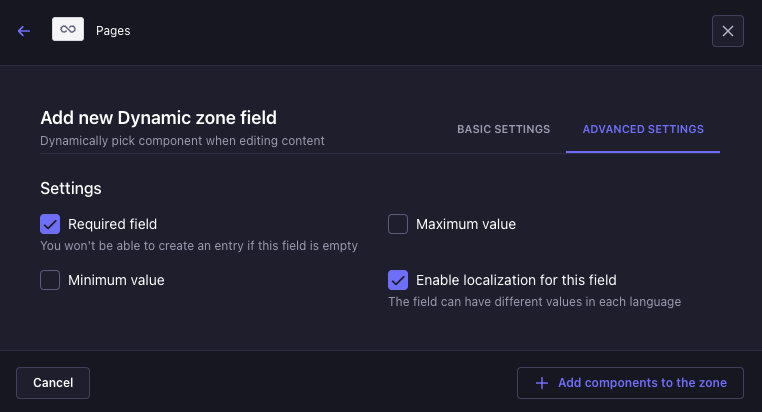Image resolution: width=762 pixels, height=412 pixels.
Task: Click the Settings section heading
Action: (71, 188)
